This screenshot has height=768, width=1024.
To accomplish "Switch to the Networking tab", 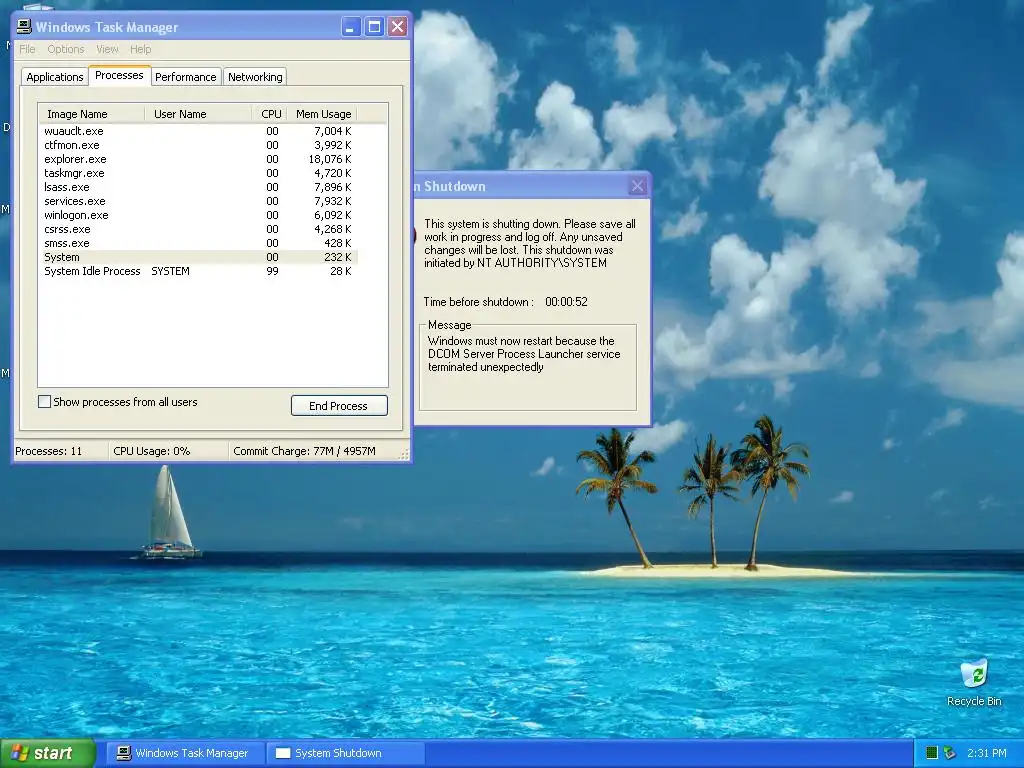I will click(x=255, y=76).
